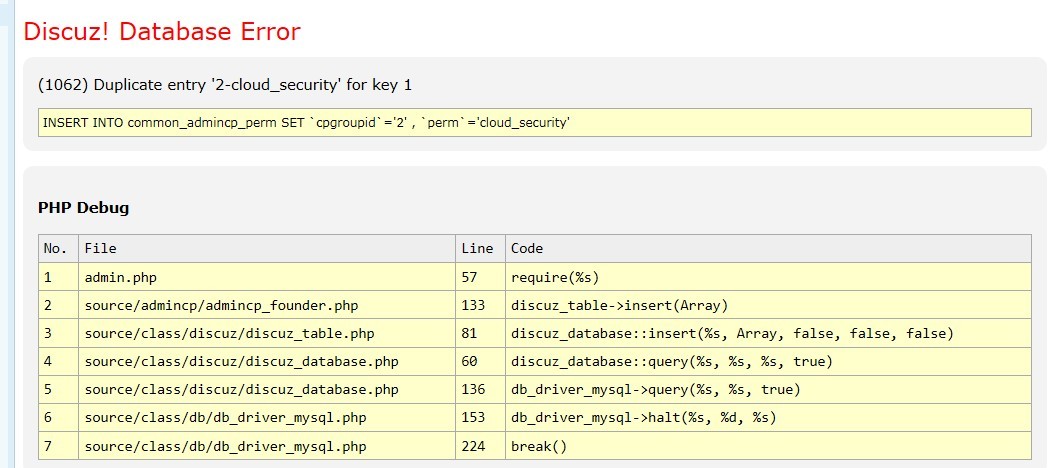Select discuz_database.php file cell in row 5
This screenshot has width=1057, height=468.
[x=267, y=390]
